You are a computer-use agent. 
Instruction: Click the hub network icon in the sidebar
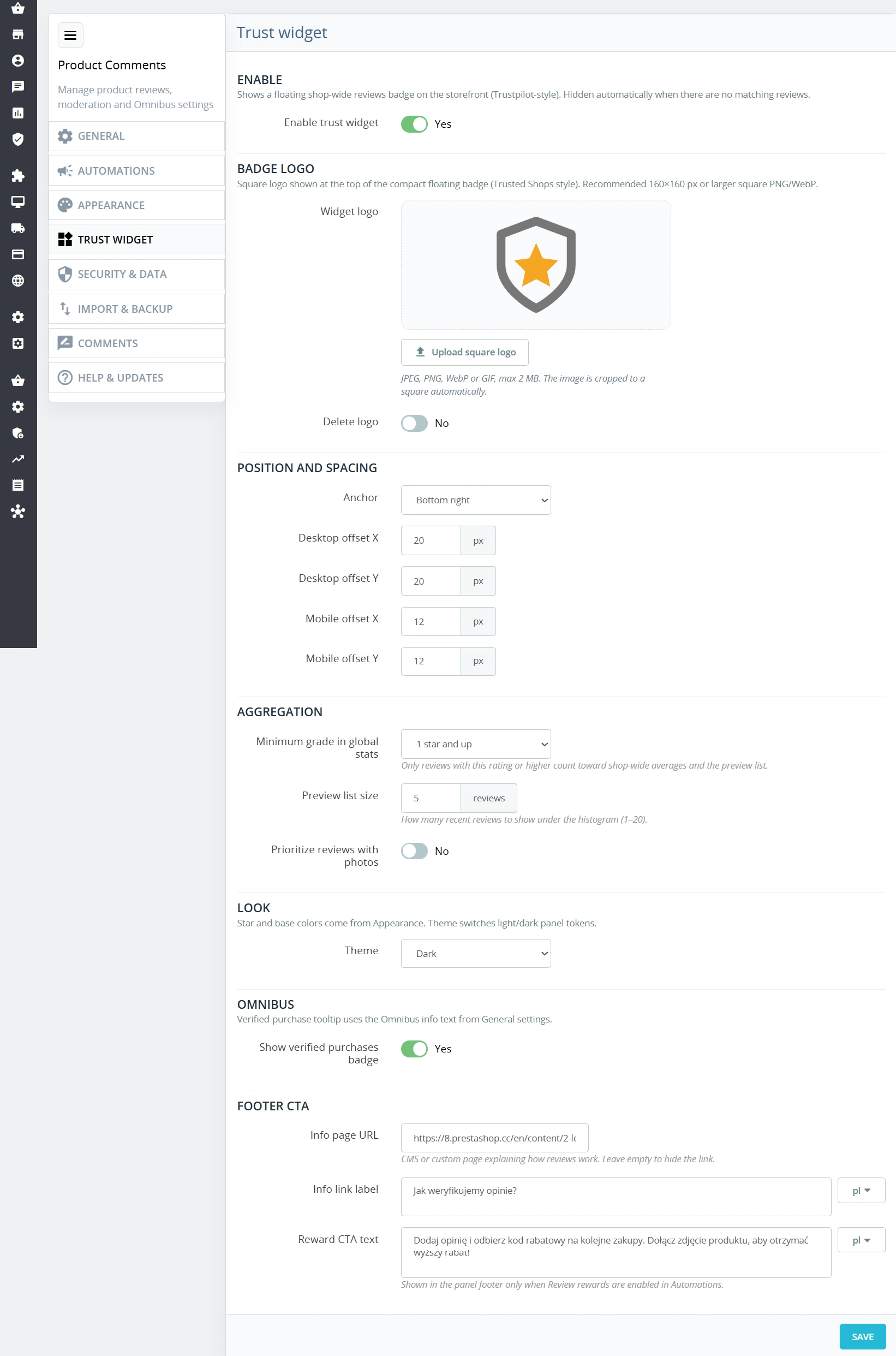pyautogui.click(x=17, y=512)
